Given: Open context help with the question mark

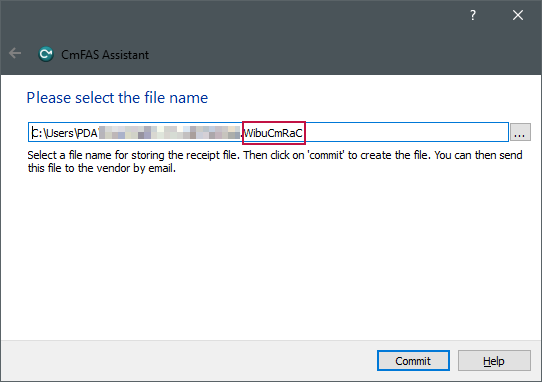Looking at the screenshot, I should pos(473,15).
